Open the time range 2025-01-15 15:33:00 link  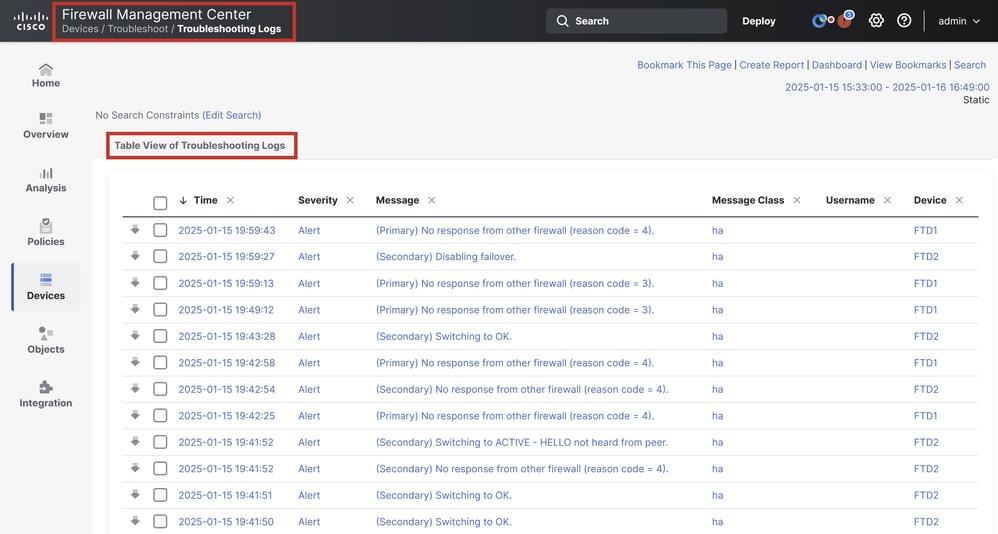click(x=887, y=87)
